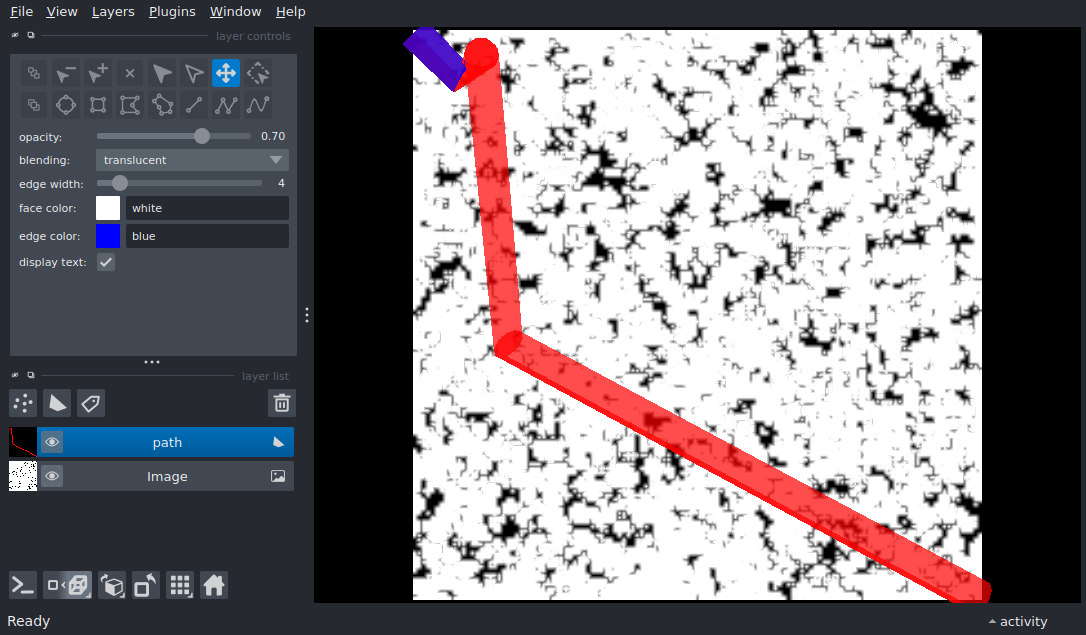The width and height of the screenshot is (1086, 635).
Task: Expand the activity panel in status bar
Action: [1018, 621]
